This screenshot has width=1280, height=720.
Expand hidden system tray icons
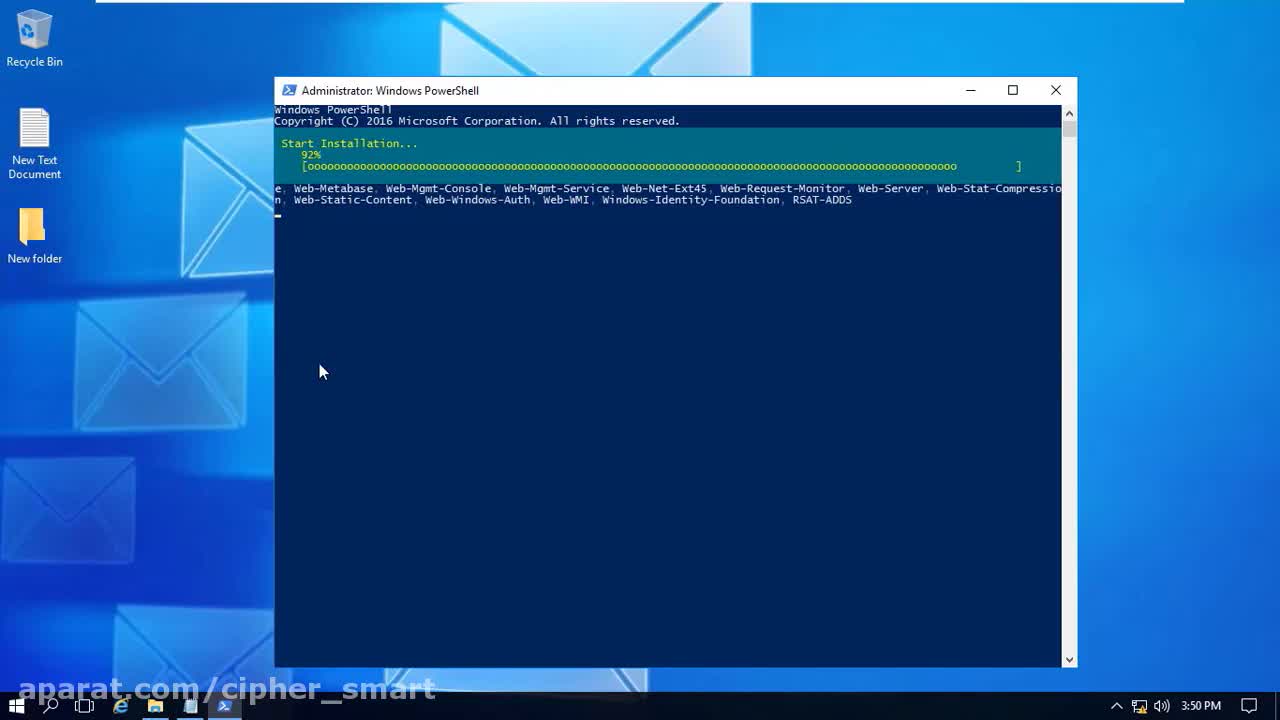1117,706
